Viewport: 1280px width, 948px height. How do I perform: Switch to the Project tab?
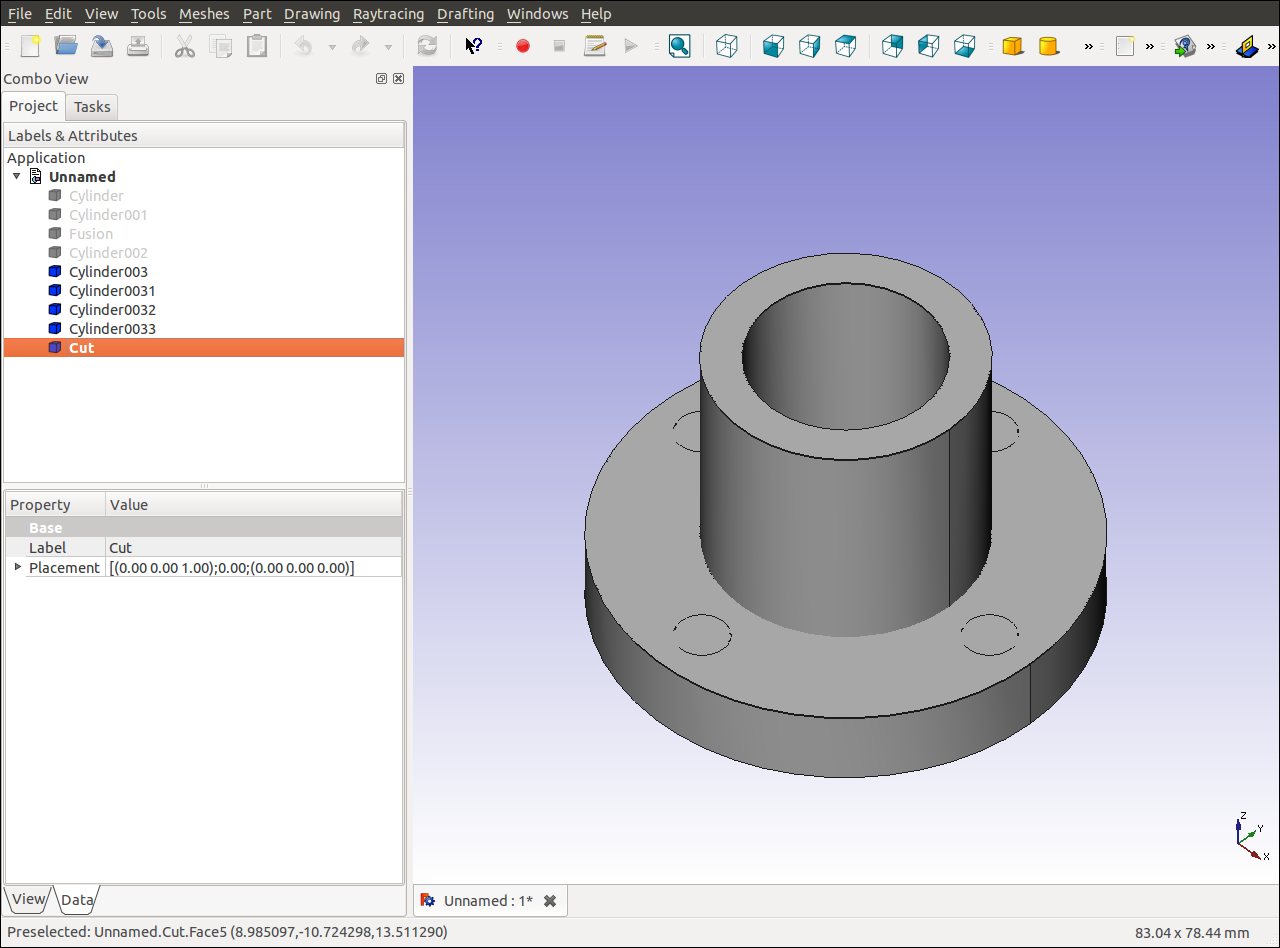tap(34, 106)
